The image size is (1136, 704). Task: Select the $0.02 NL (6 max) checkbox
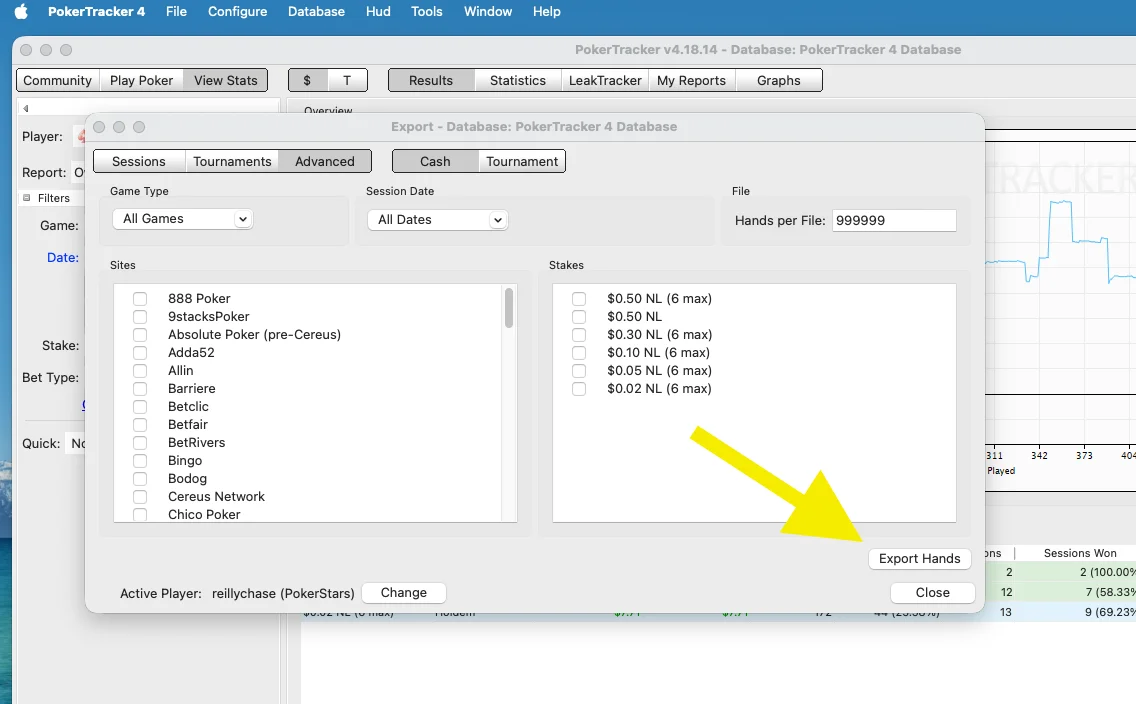point(579,389)
